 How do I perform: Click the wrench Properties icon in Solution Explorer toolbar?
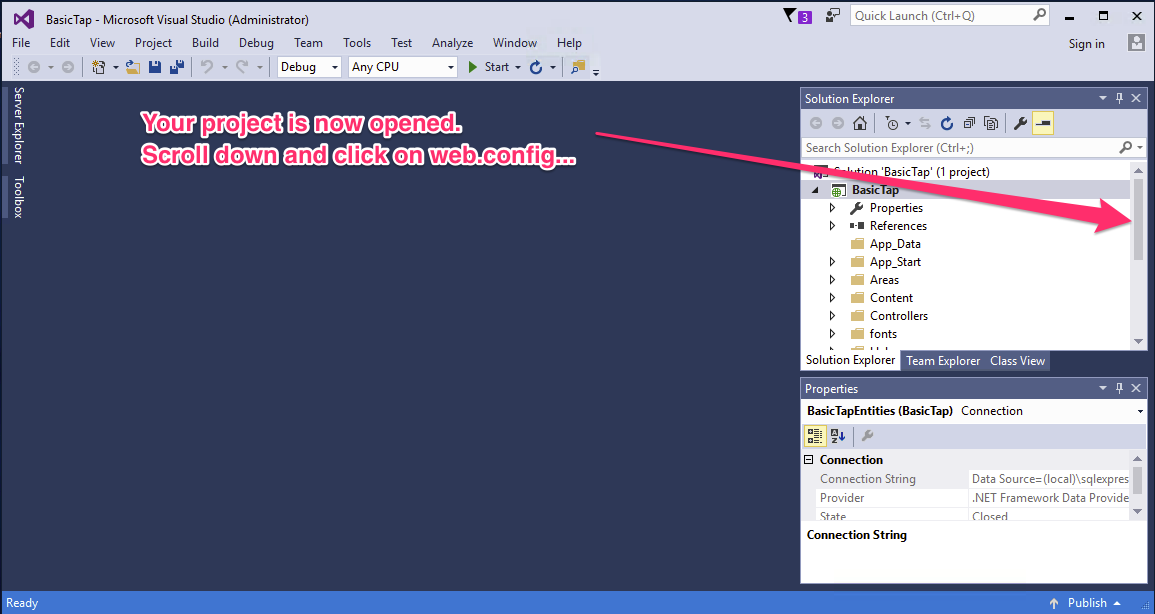pyautogui.click(x=1020, y=123)
